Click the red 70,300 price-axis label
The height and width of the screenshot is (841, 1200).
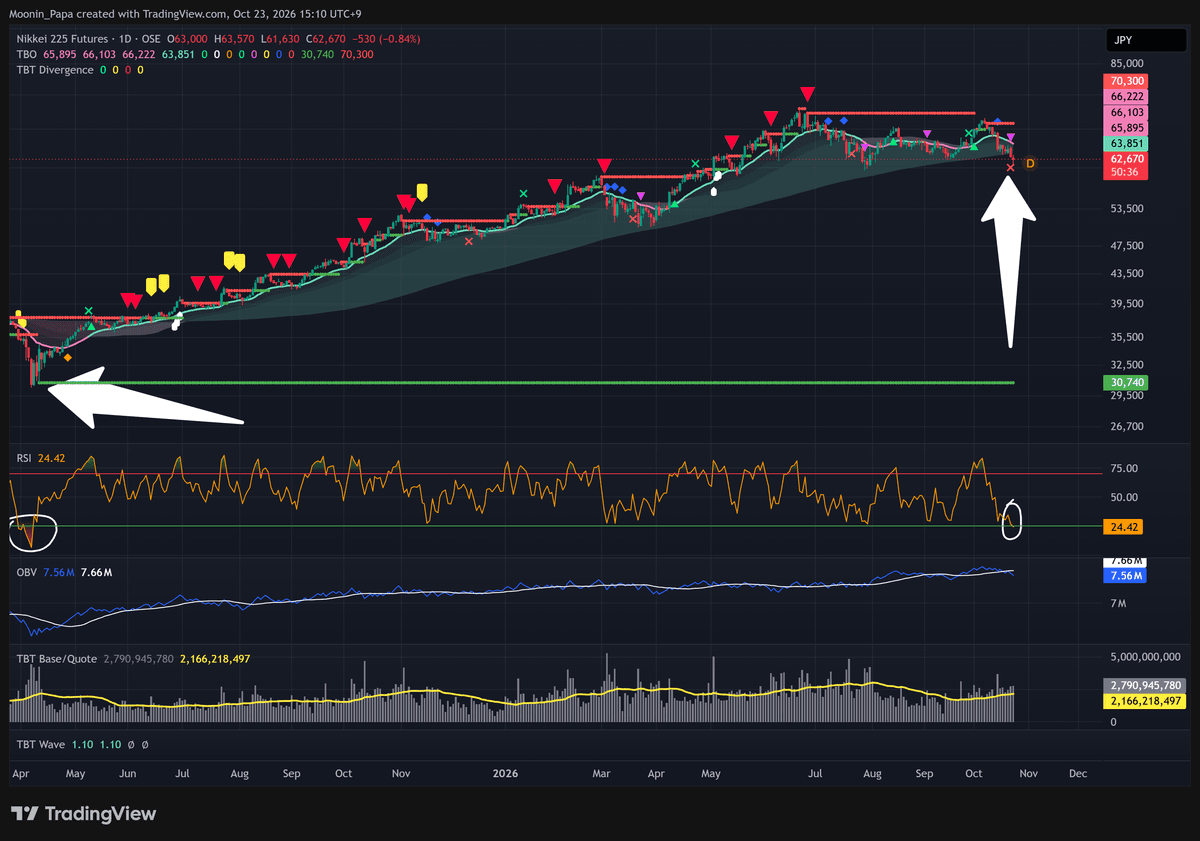(1126, 81)
